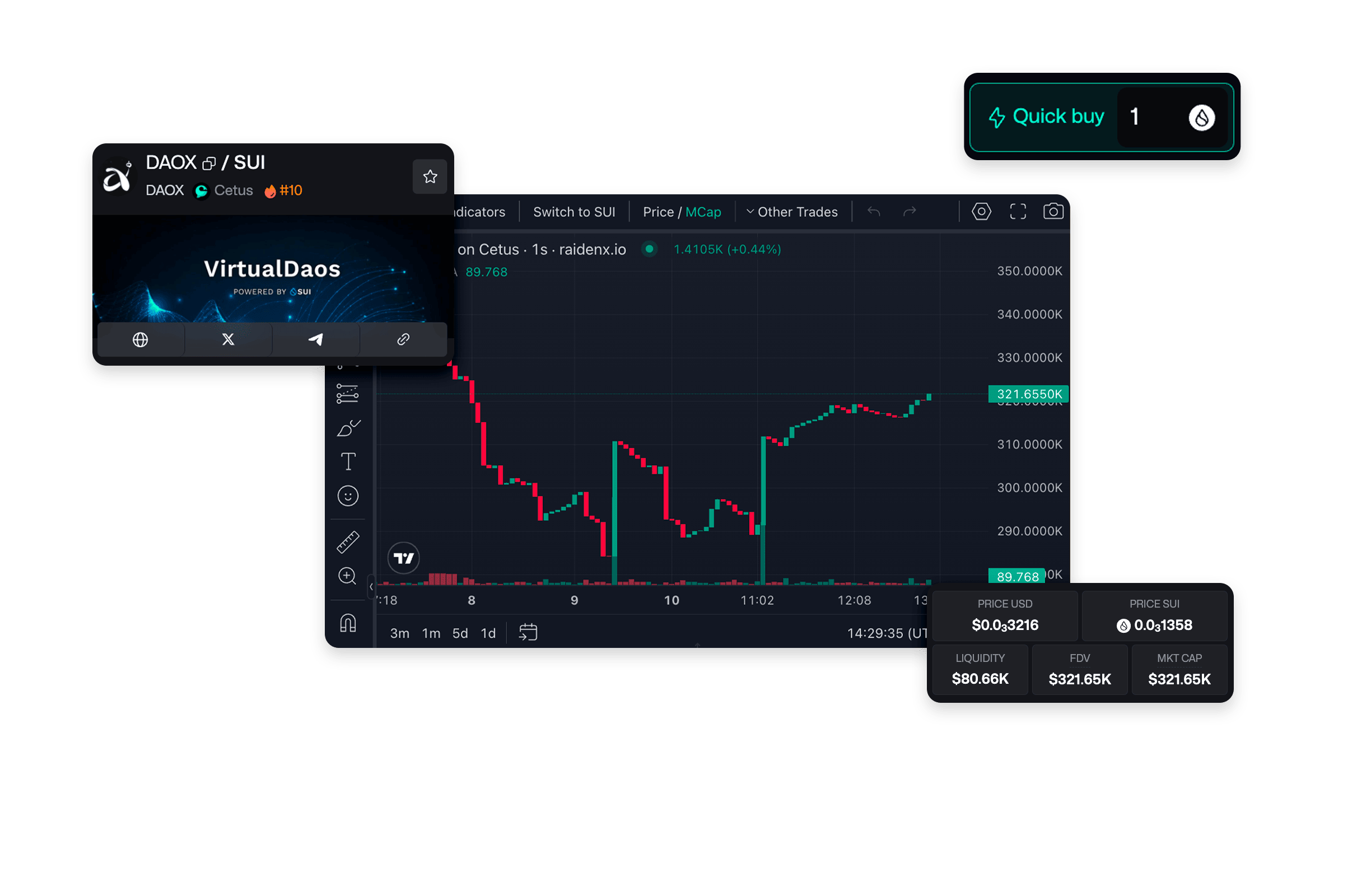Select the Text tool in the drawing toolbar
The width and height of the screenshot is (1371, 896).
pos(347,461)
